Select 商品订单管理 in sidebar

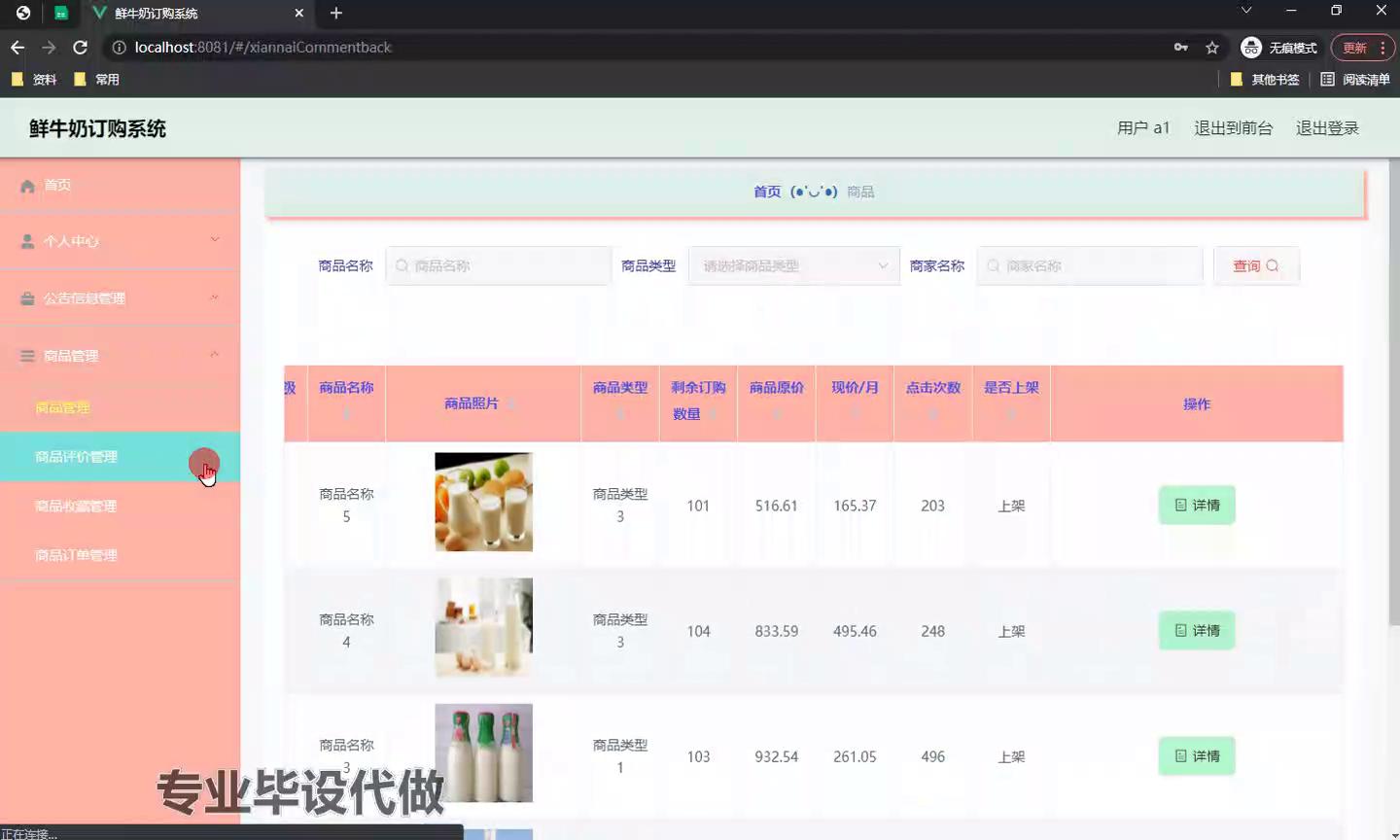coord(76,555)
